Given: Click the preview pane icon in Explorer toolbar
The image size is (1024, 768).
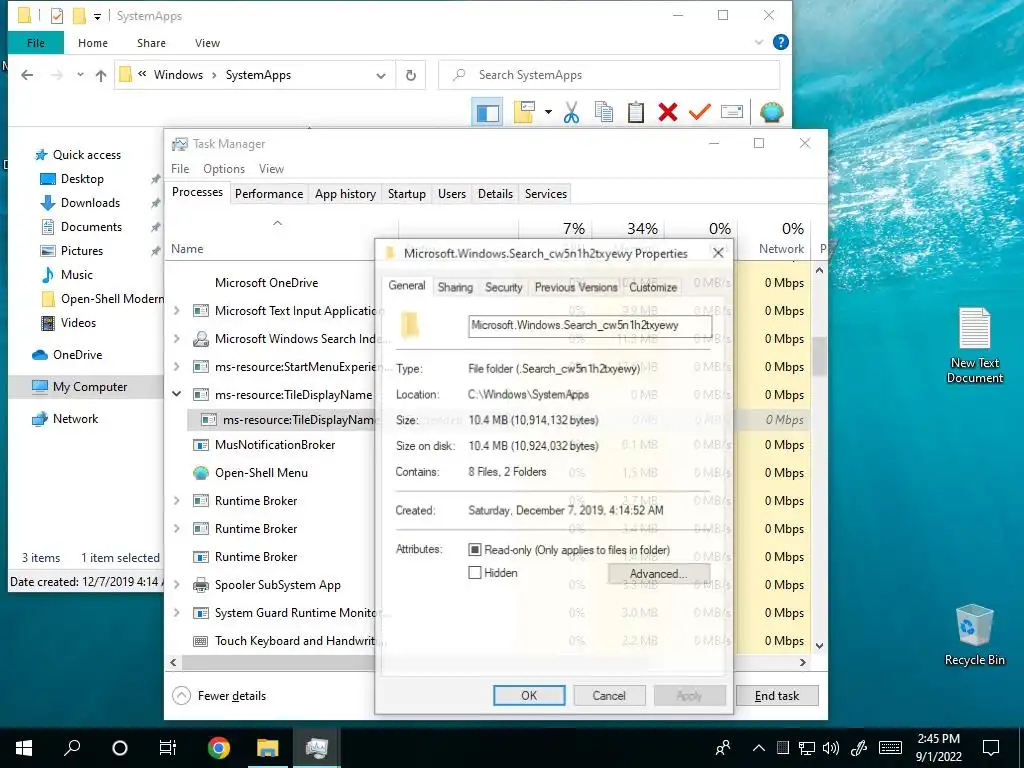Looking at the screenshot, I should [487, 112].
